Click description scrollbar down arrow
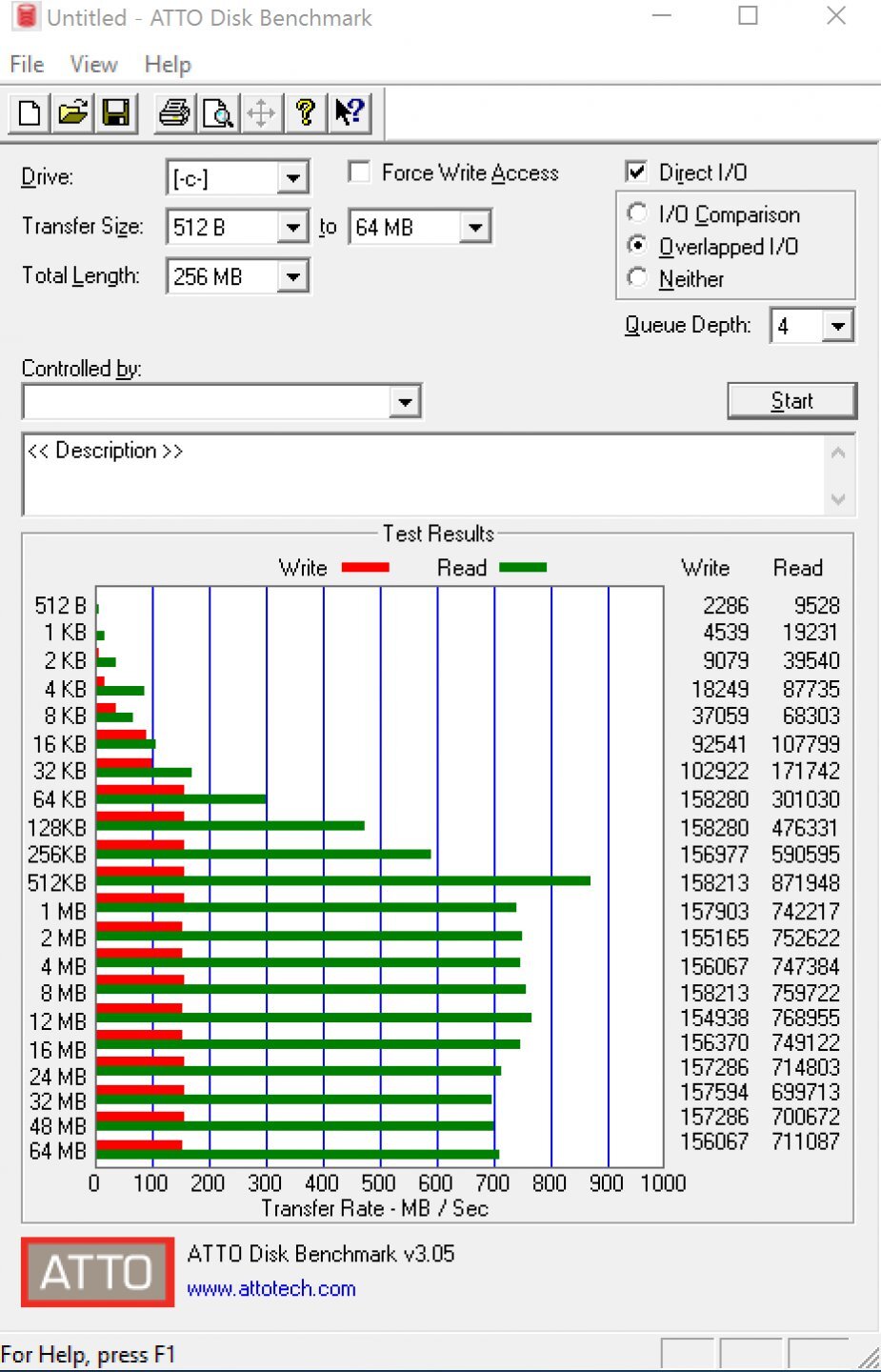Image resolution: width=881 pixels, height=1372 pixels. [x=838, y=498]
